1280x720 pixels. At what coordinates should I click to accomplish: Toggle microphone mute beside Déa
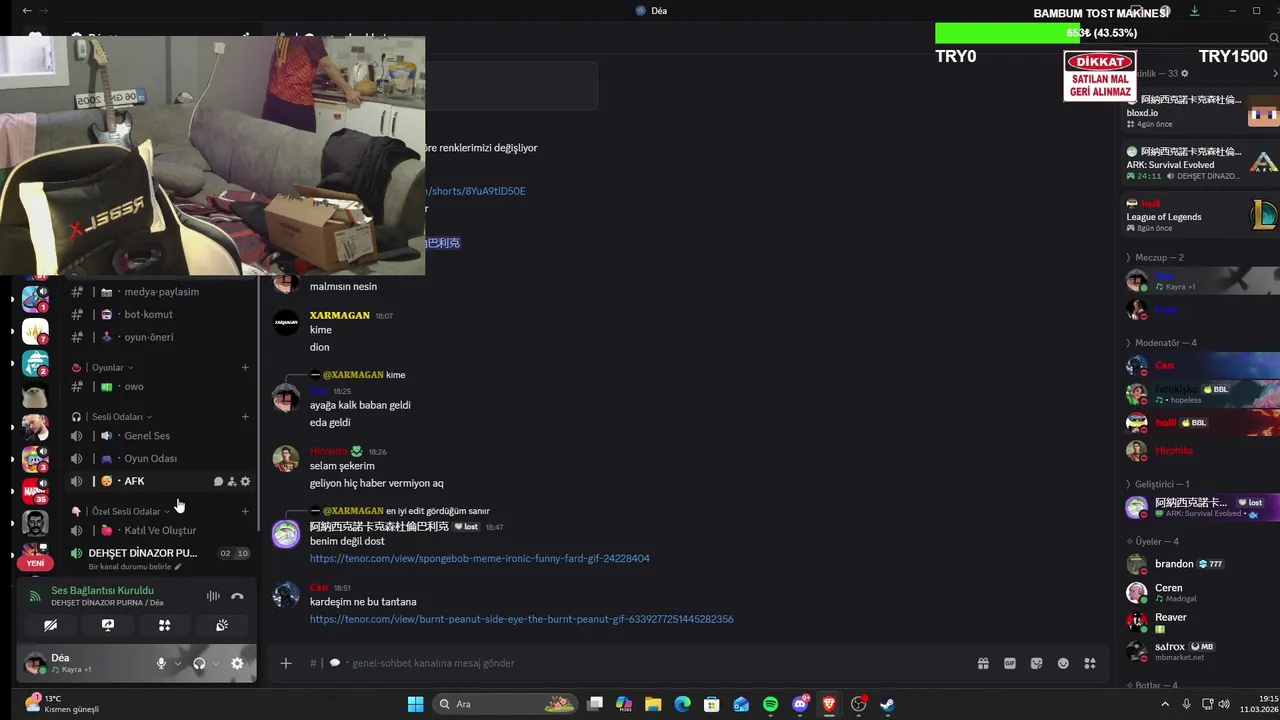coord(160,663)
